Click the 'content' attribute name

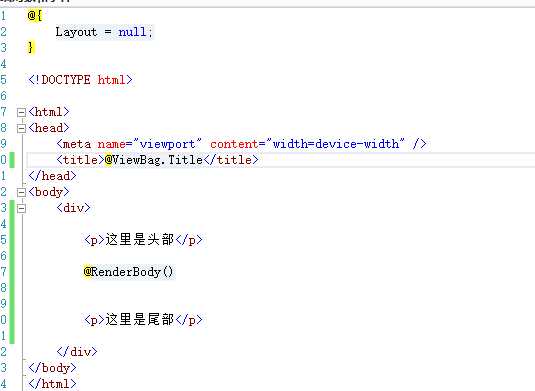(234, 144)
